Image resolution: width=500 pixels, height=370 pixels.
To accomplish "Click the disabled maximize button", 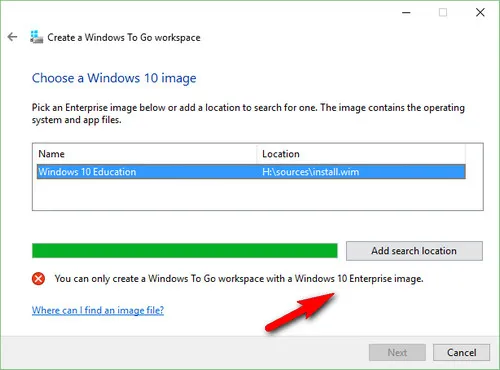I will [443, 12].
